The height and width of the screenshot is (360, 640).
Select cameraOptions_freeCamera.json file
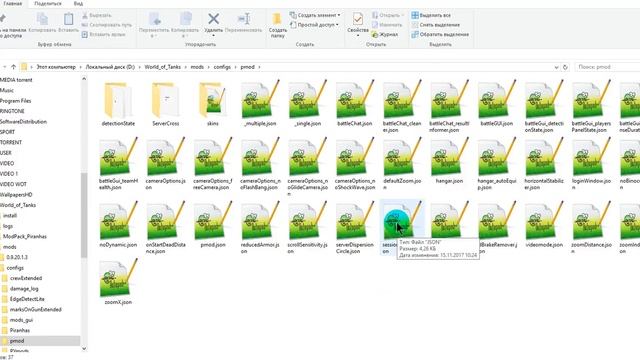(213, 164)
